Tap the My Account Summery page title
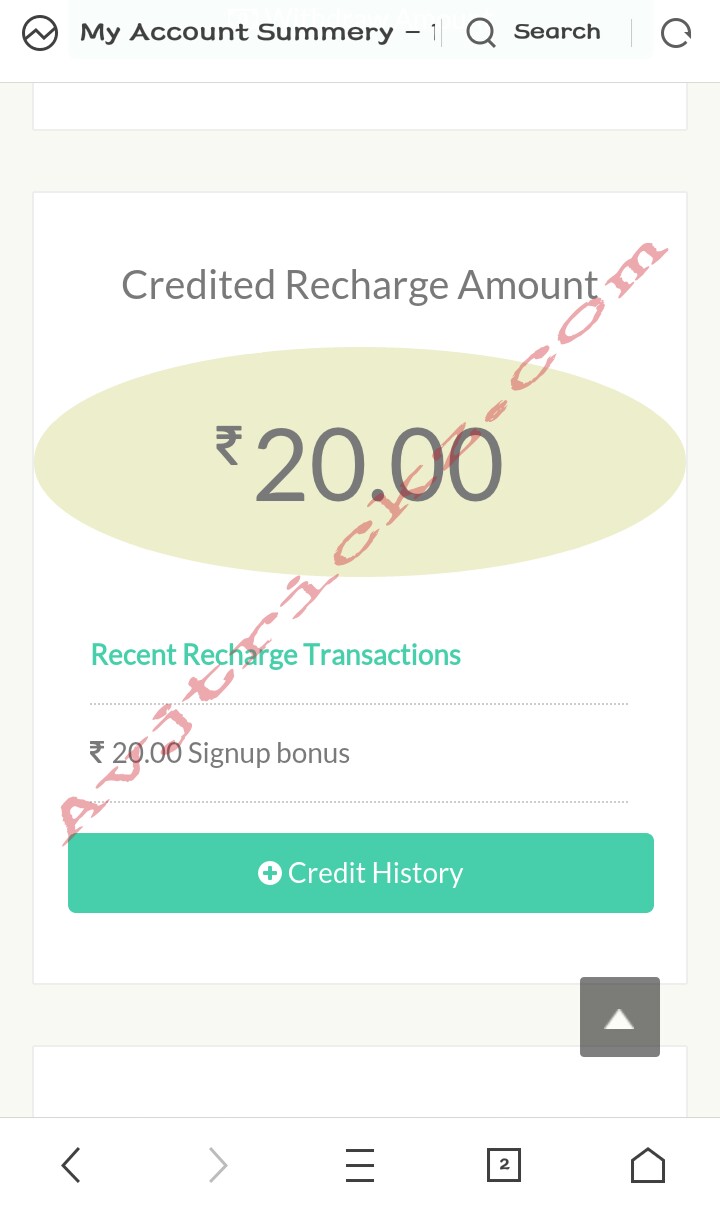 pyautogui.click(x=236, y=33)
